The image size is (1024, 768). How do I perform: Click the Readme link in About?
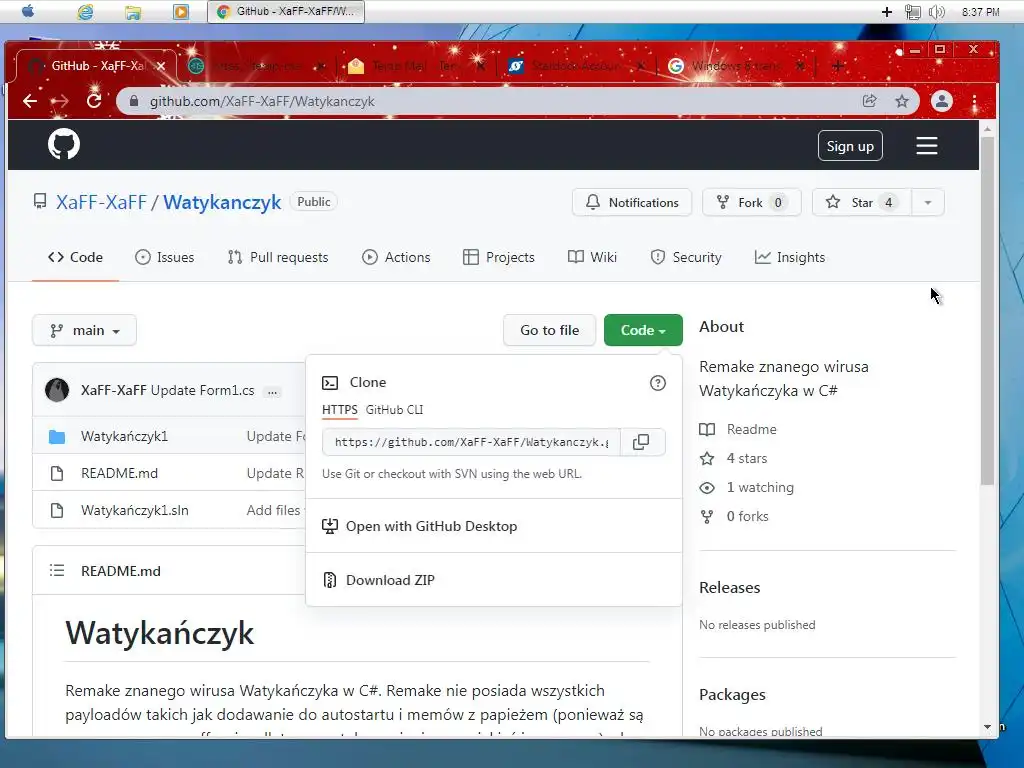pyautogui.click(x=752, y=430)
